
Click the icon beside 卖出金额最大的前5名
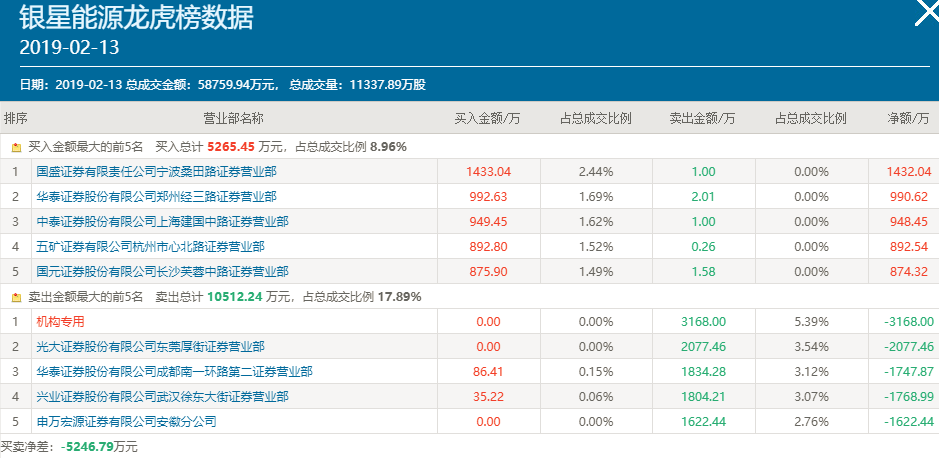17,297
